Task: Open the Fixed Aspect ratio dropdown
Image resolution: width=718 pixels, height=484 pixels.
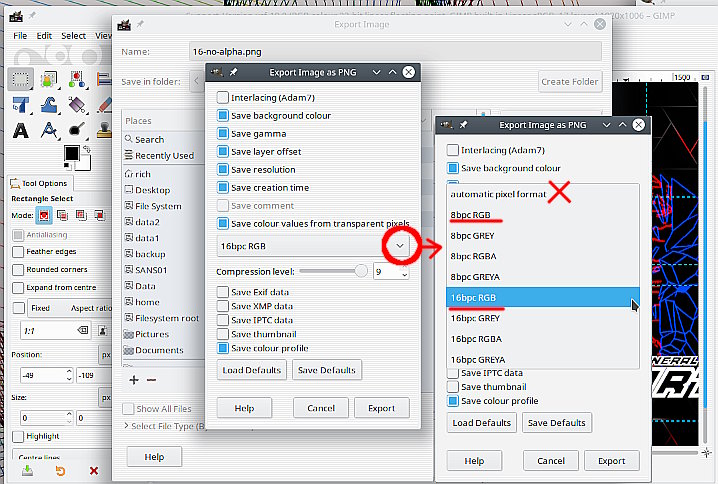Action: (70, 308)
